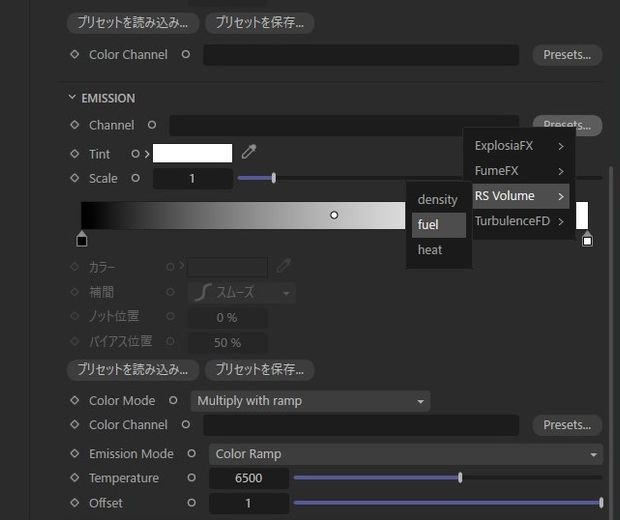Viewport: 620px width, 520px height.
Task: Open the FumeFX submenu
Action: point(520,171)
